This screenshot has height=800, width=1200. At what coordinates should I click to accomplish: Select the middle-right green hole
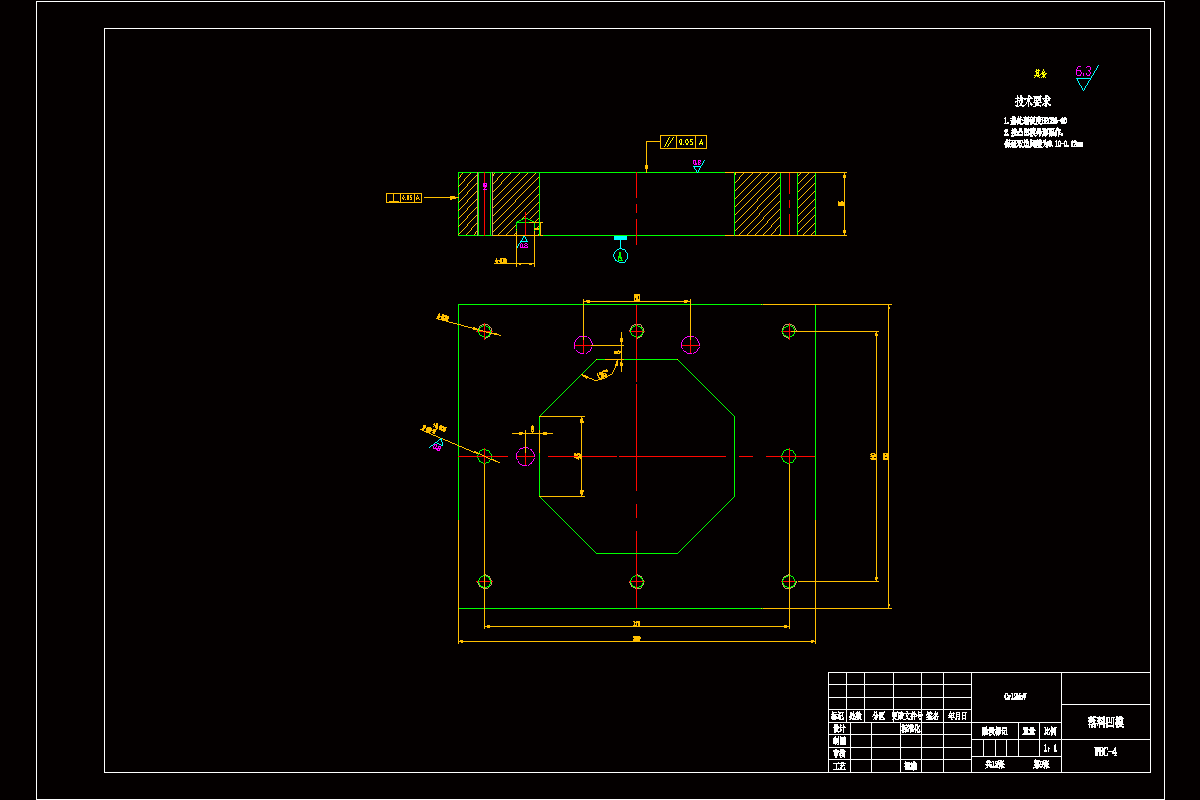[788, 456]
